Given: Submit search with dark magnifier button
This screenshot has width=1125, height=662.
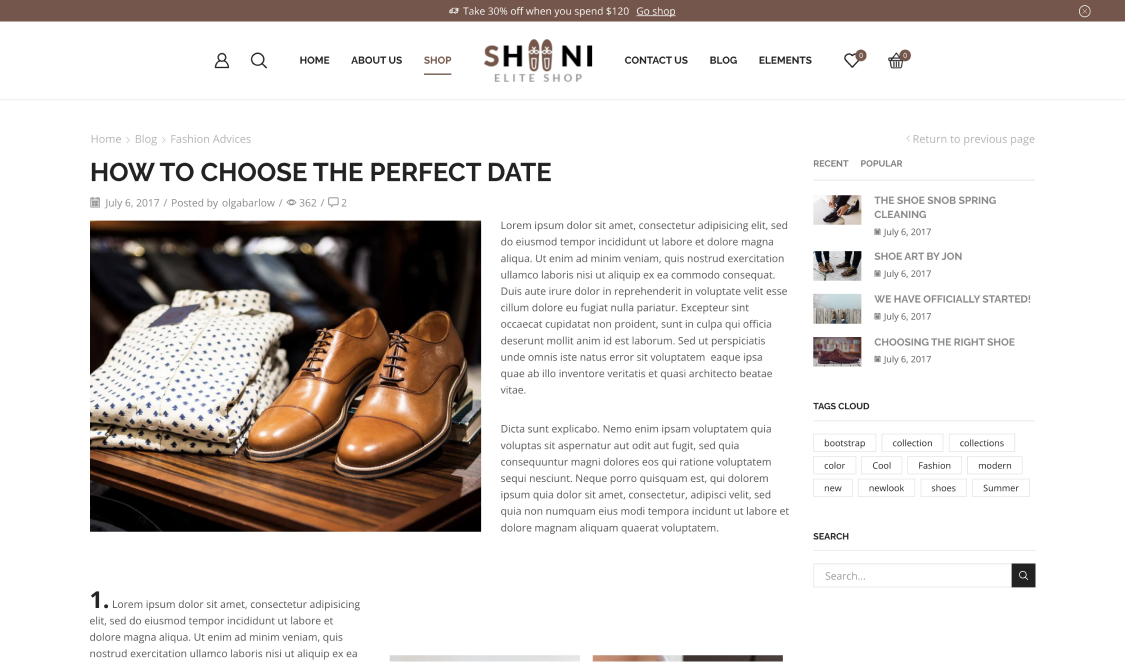Looking at the screenshot, I should tap(1023, 575).
